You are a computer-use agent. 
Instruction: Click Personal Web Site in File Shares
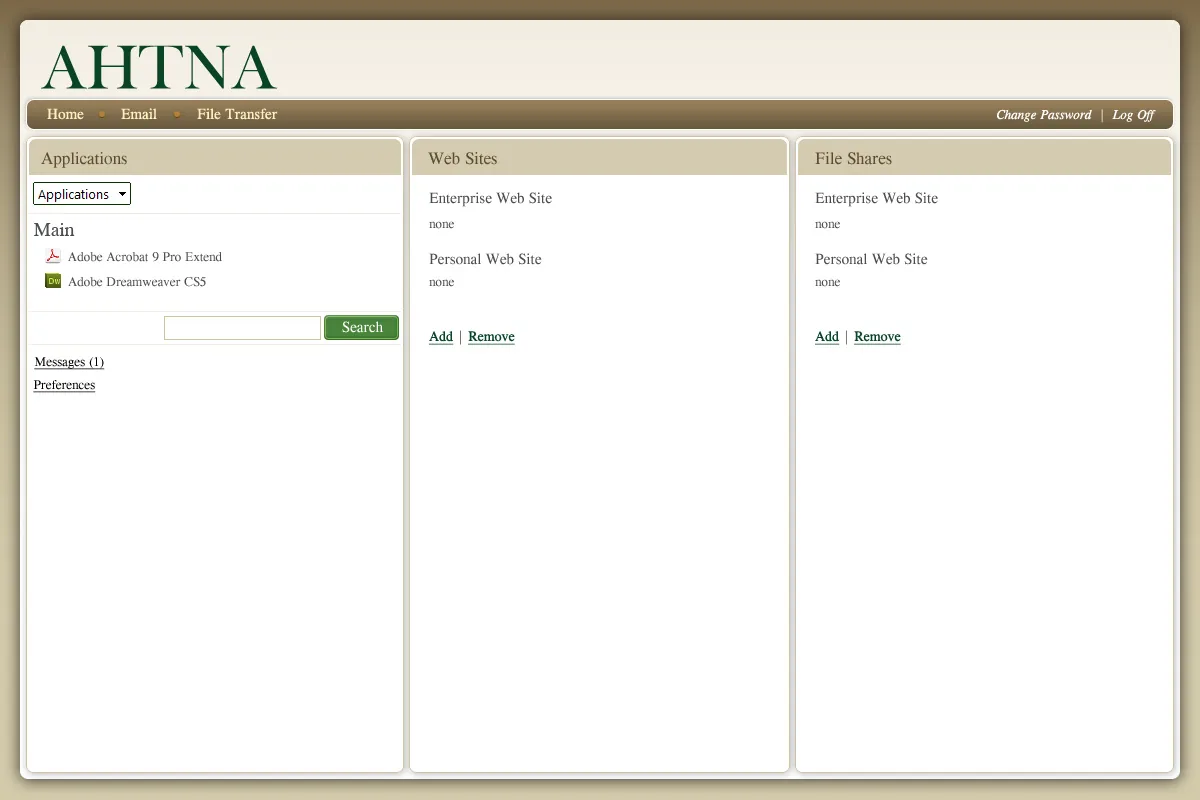871,259
